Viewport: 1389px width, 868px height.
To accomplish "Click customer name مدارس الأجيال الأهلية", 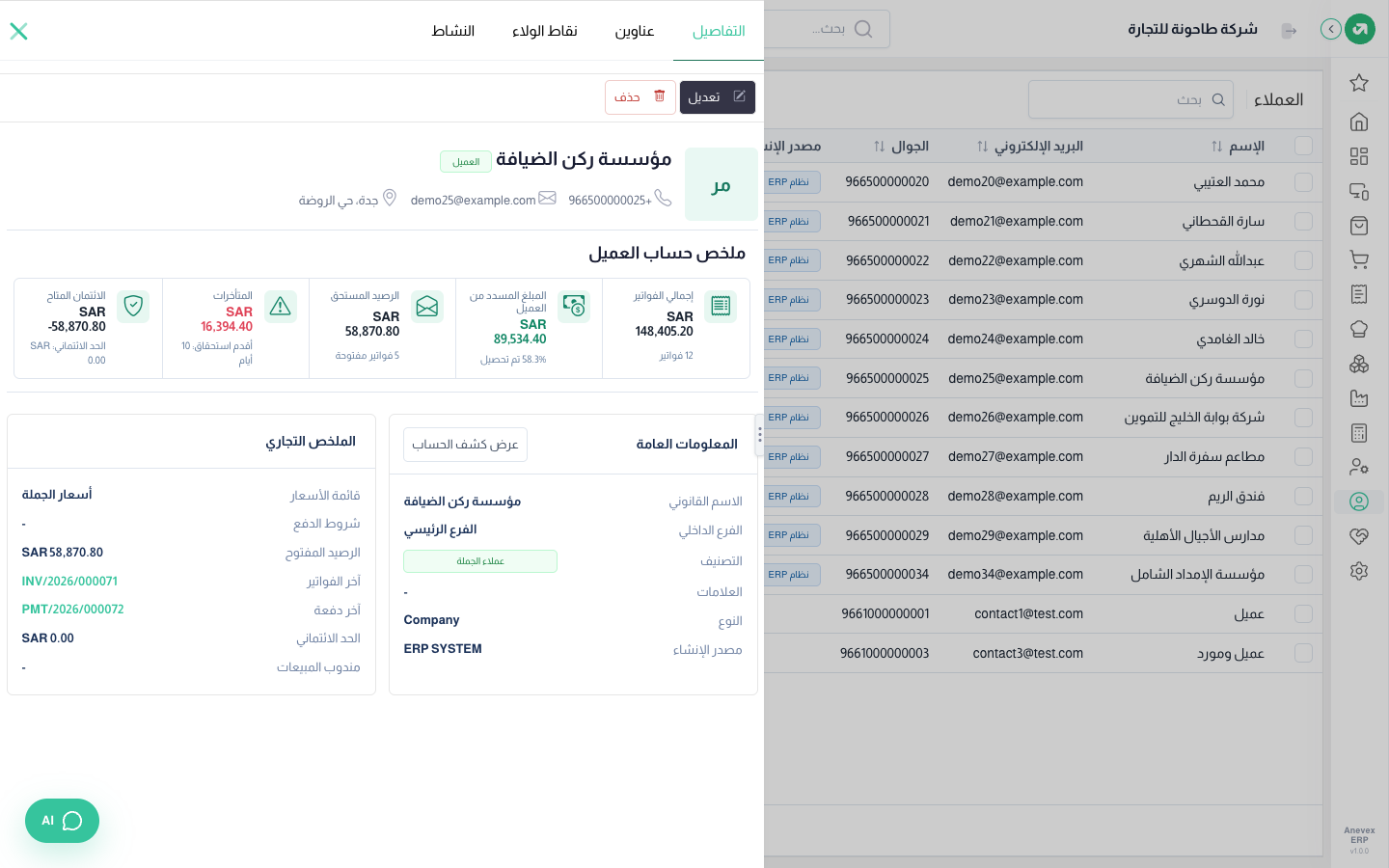I will click(x=1204, y=535).
